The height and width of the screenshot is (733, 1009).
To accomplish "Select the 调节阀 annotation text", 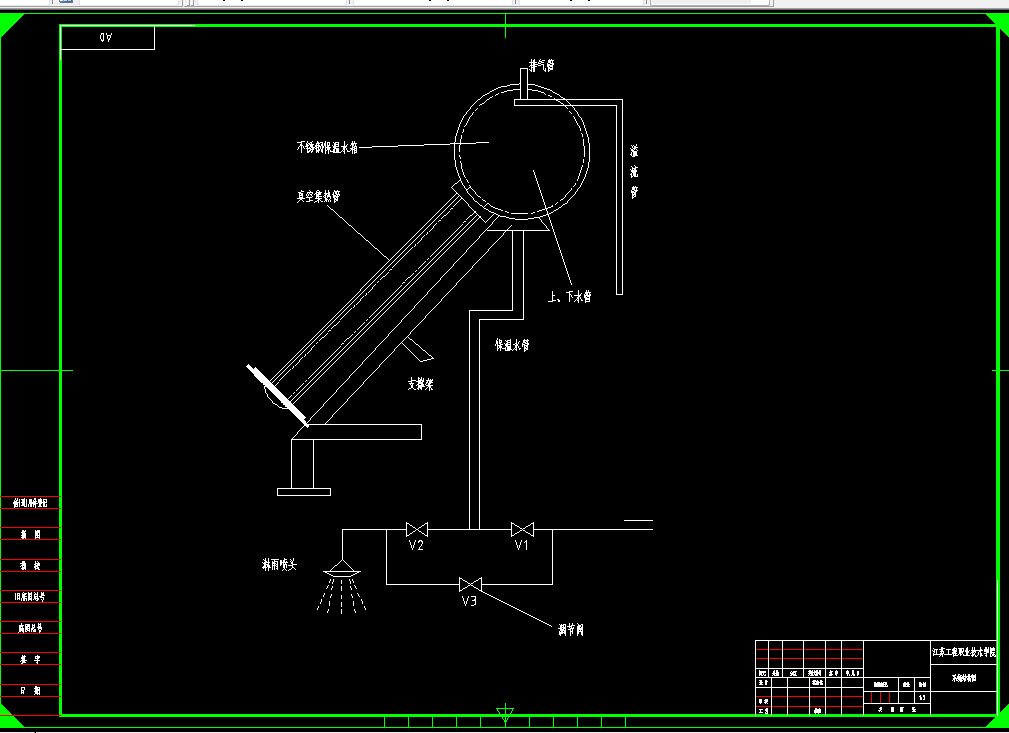I will click(x=571, y=630).
